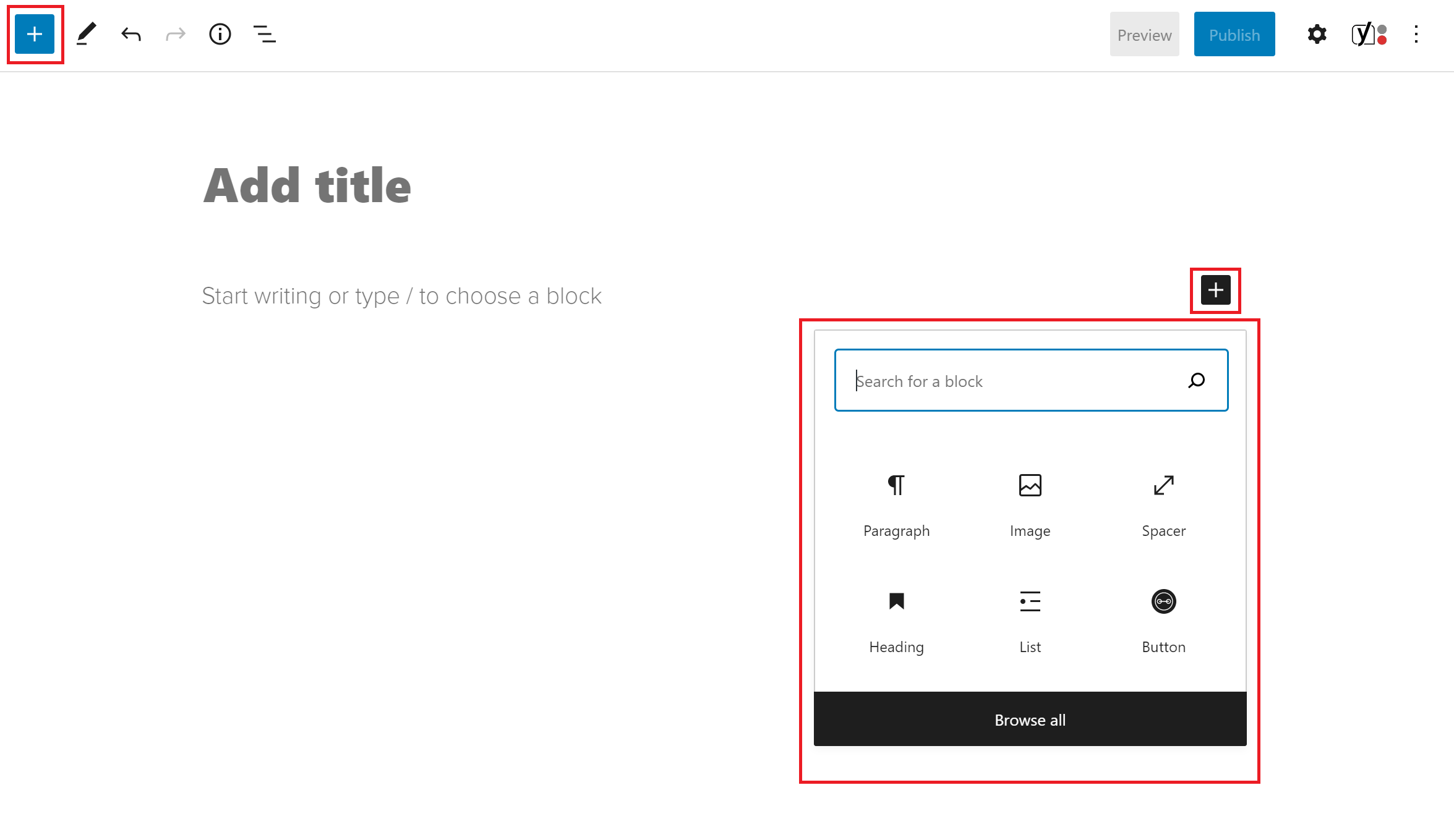
Task: Preview the current post
Action: point(1144,35)
